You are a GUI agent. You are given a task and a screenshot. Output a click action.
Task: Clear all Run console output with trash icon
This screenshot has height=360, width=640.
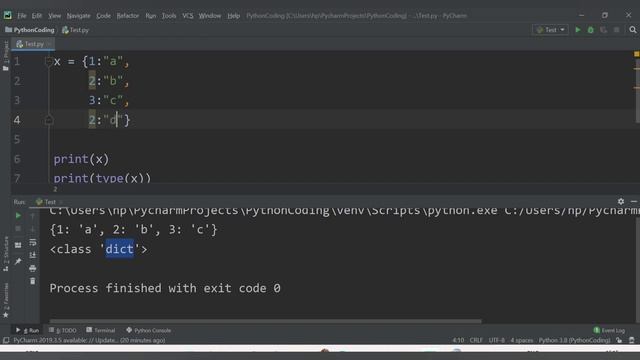[33, 281]
